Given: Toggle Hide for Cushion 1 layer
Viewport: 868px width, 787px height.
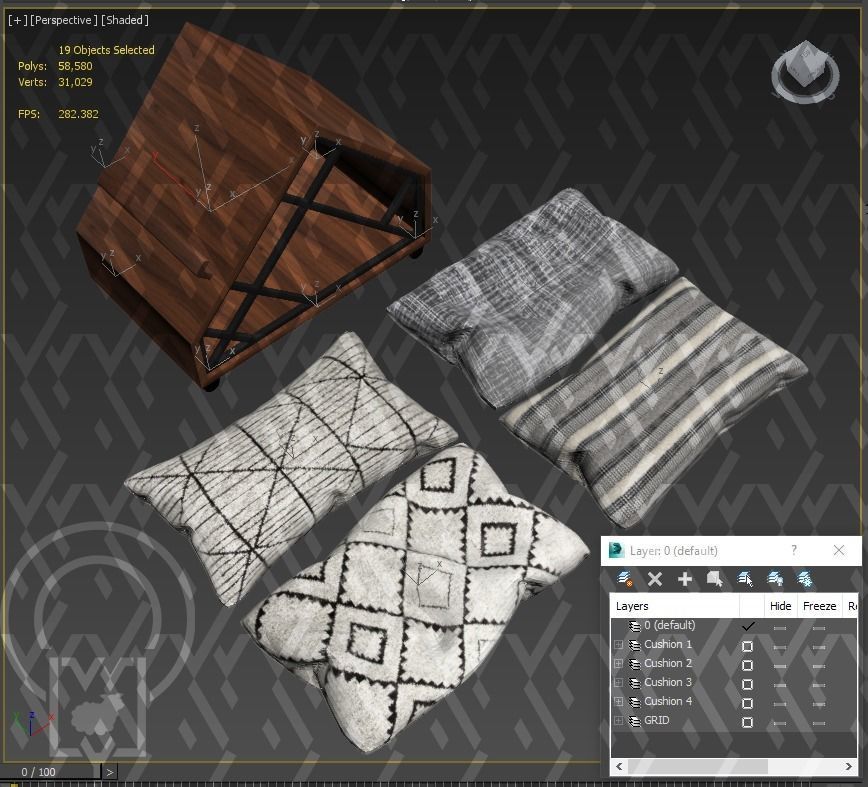Looking at the screenshot, I should coord(780,647).
